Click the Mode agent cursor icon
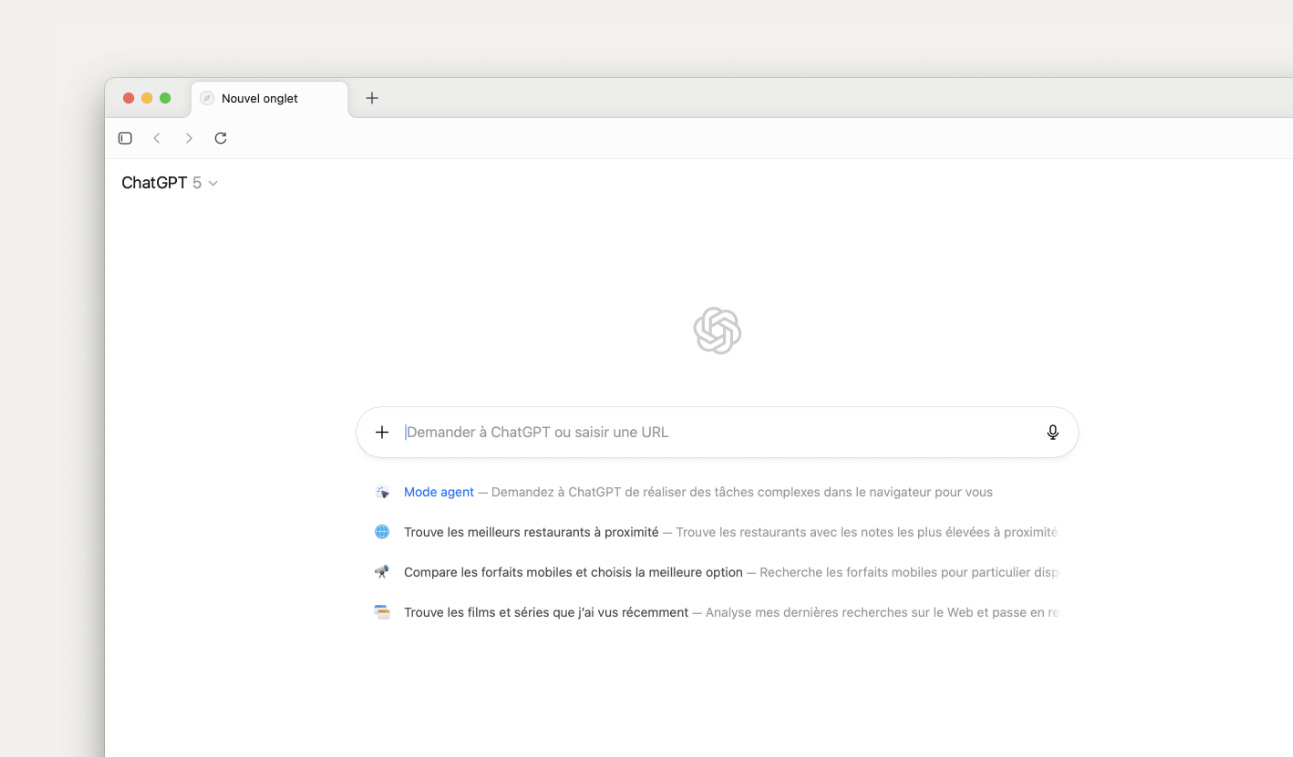This screenshot has height=757, width=1293. pyautogui.click(x=382, y=492)
